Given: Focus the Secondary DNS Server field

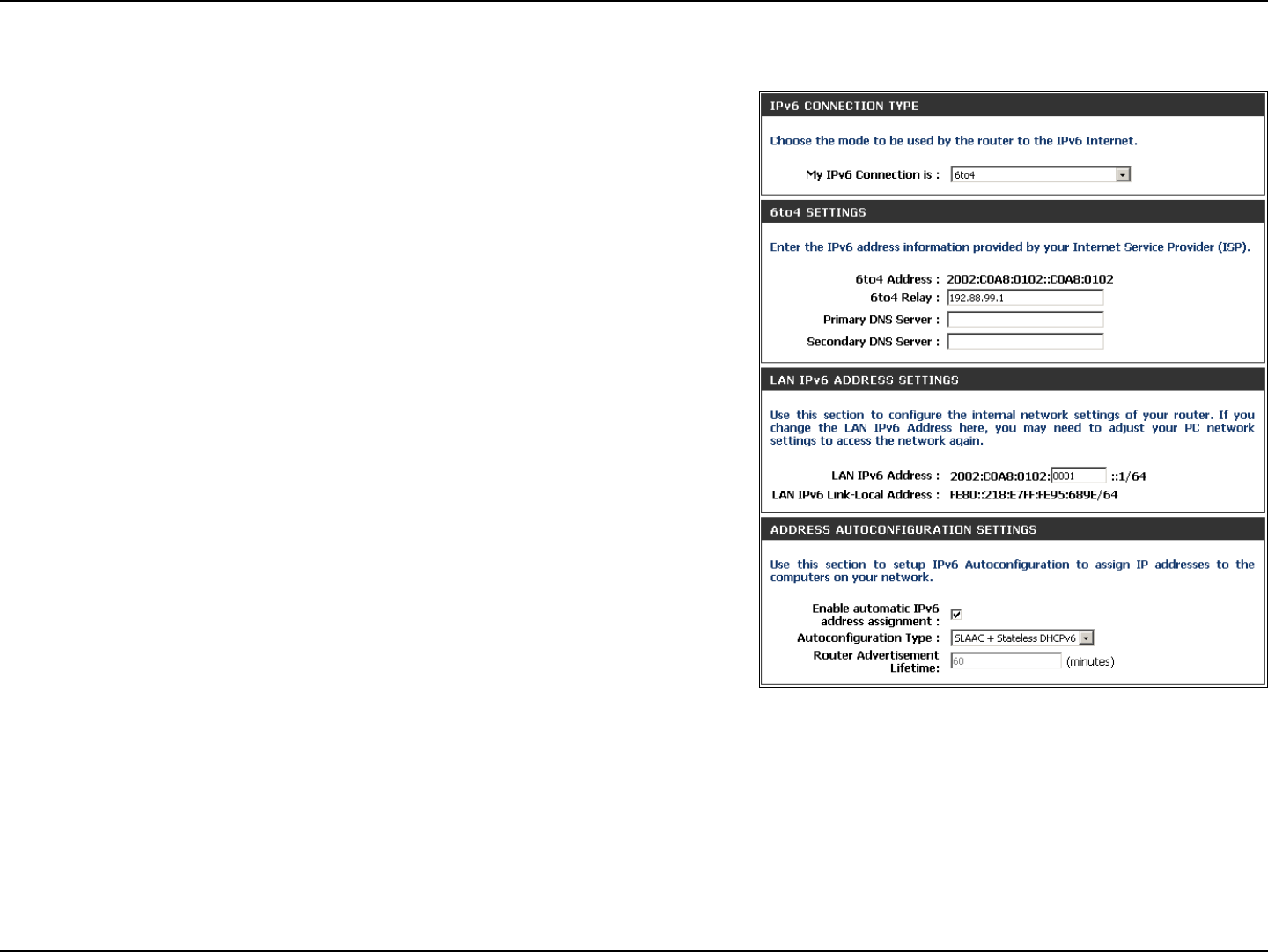Looking at the screenshot, I should click(x=1025, y=342).
